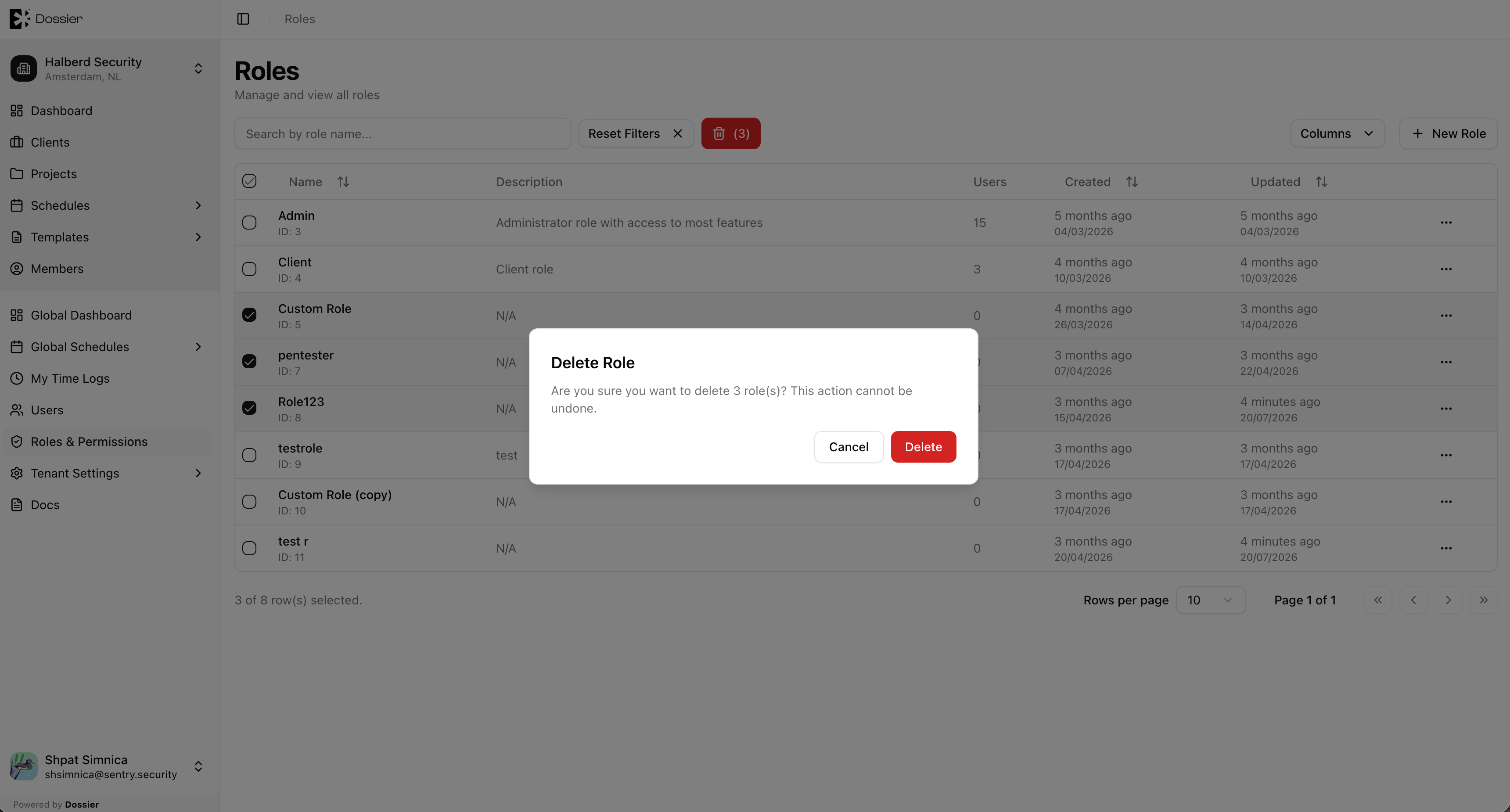Check the testrole row checkbox
The height and width of the screenshot is (812, 1510).
(x=249, y=455)
